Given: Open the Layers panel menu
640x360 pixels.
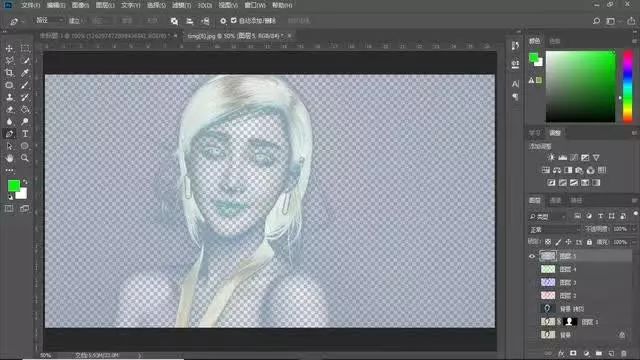Looking at the screenshot, I should coord(634,200).
